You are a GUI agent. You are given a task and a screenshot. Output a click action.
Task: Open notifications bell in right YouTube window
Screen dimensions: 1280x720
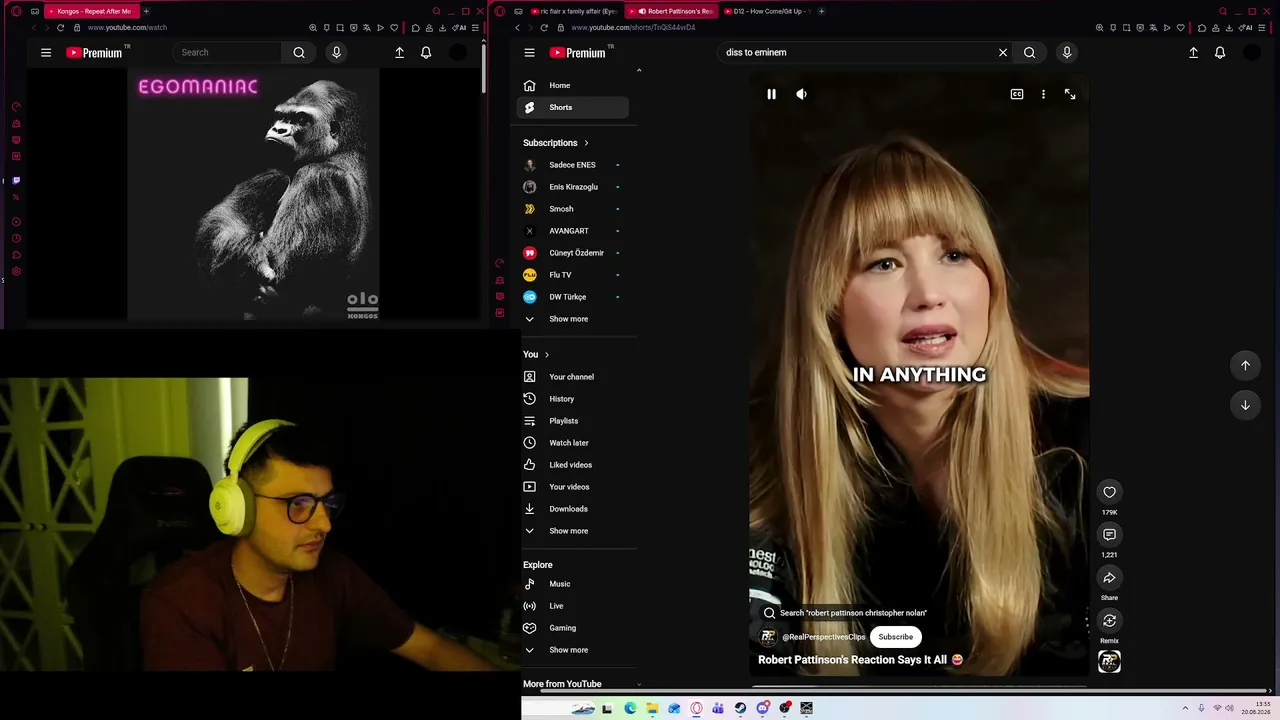pos(1220,52)
